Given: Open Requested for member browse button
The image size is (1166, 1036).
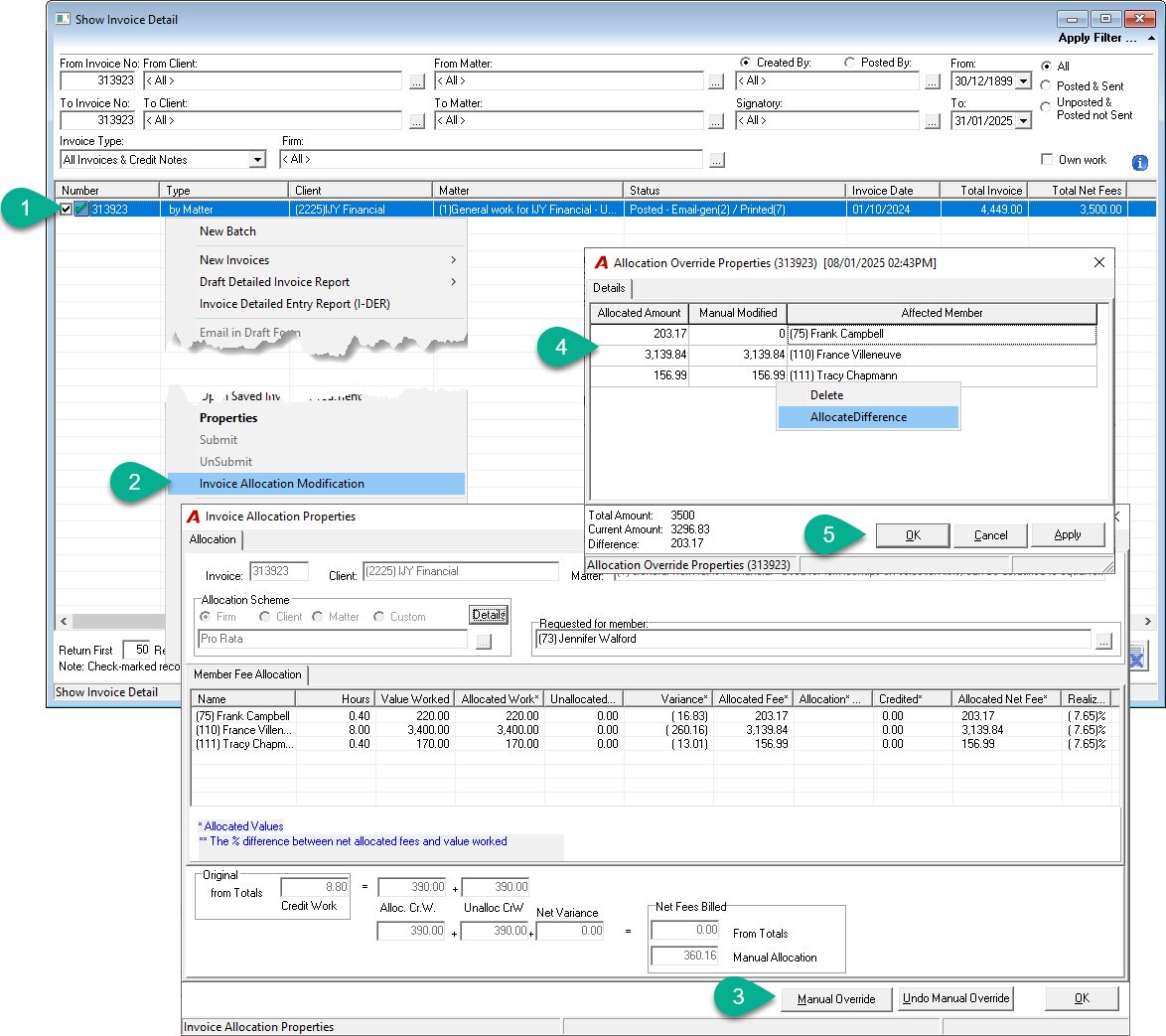Looking at the screenshot, I should (x=1103, y=641).
